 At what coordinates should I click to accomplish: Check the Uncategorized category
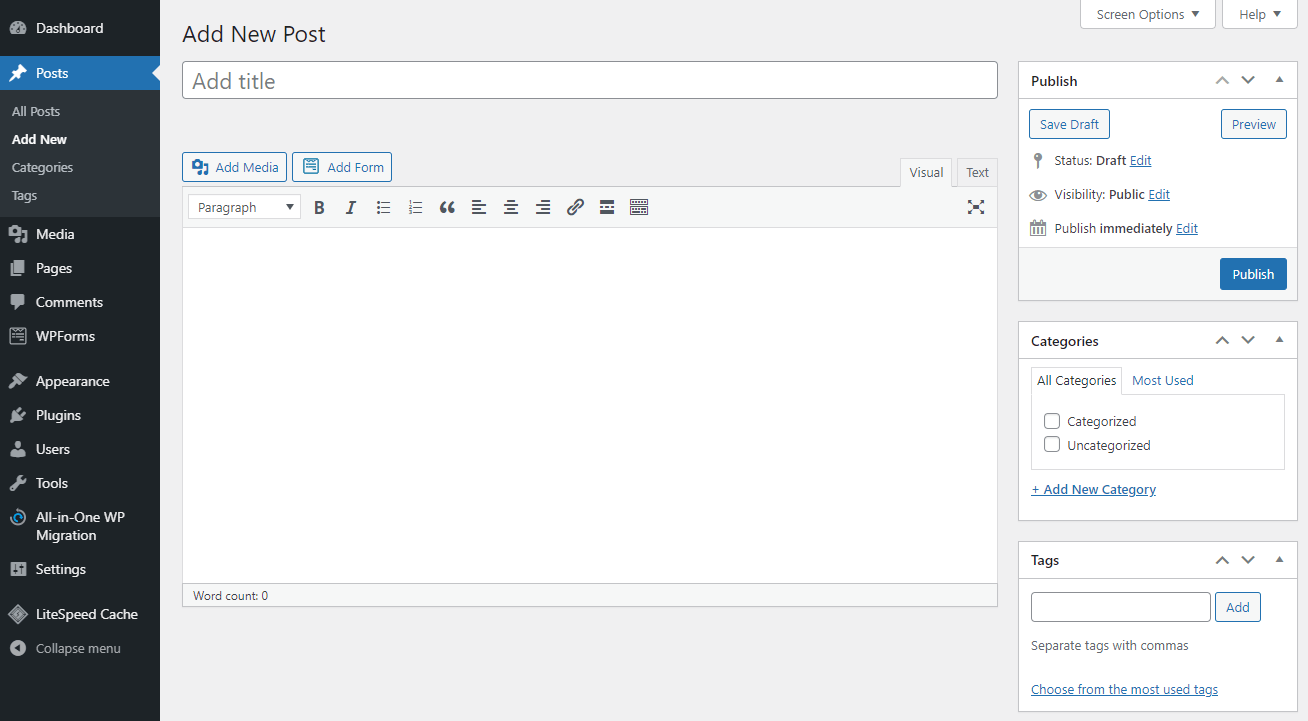click(1051, 444)
